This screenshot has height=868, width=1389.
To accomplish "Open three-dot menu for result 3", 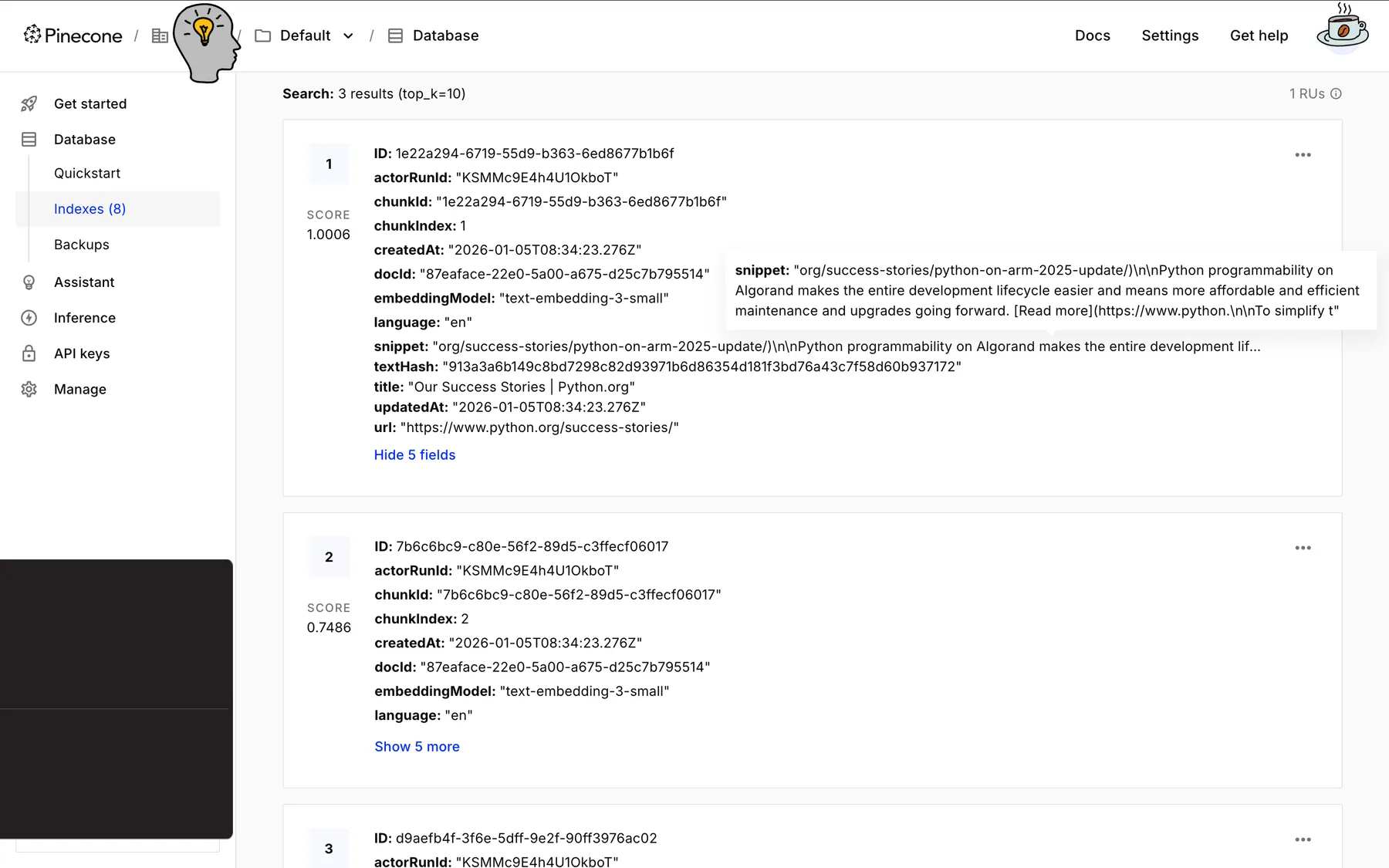I will (1303, 839).
